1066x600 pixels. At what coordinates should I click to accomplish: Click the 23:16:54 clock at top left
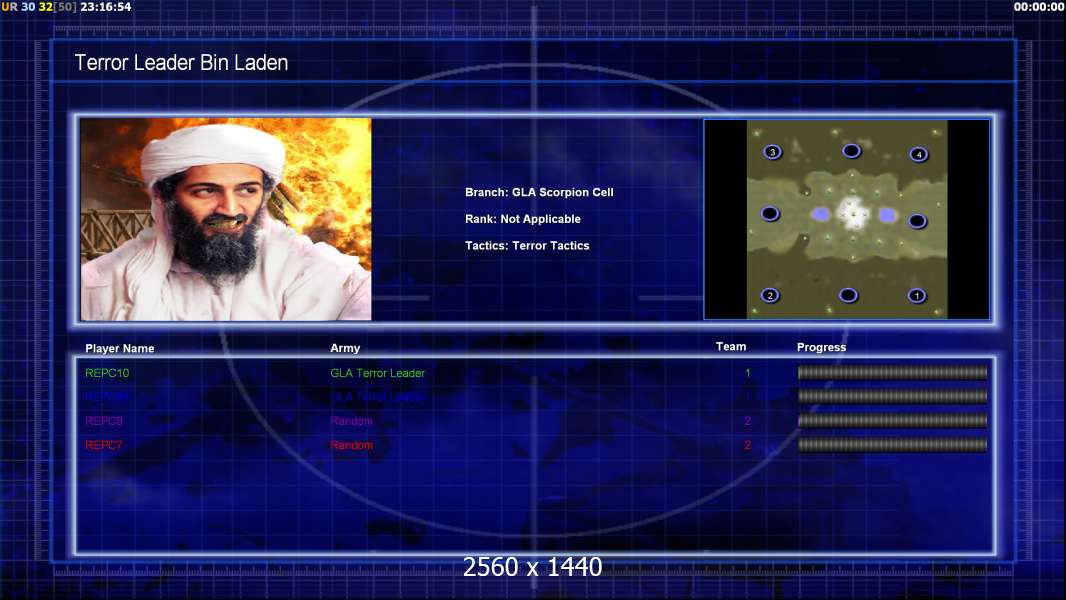coord(106,7)
